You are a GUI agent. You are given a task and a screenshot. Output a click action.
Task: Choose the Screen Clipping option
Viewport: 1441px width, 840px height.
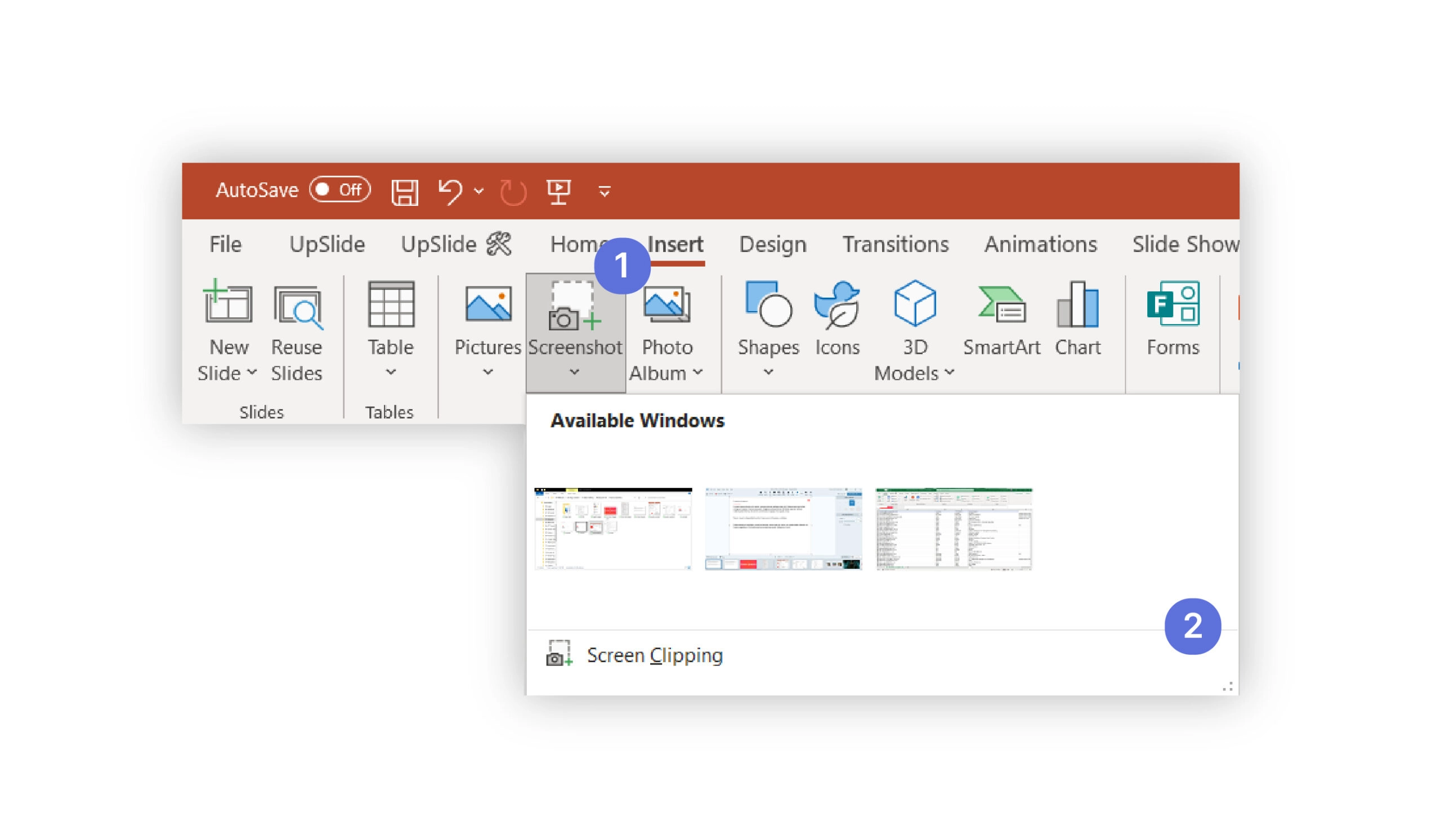[882, 655]
